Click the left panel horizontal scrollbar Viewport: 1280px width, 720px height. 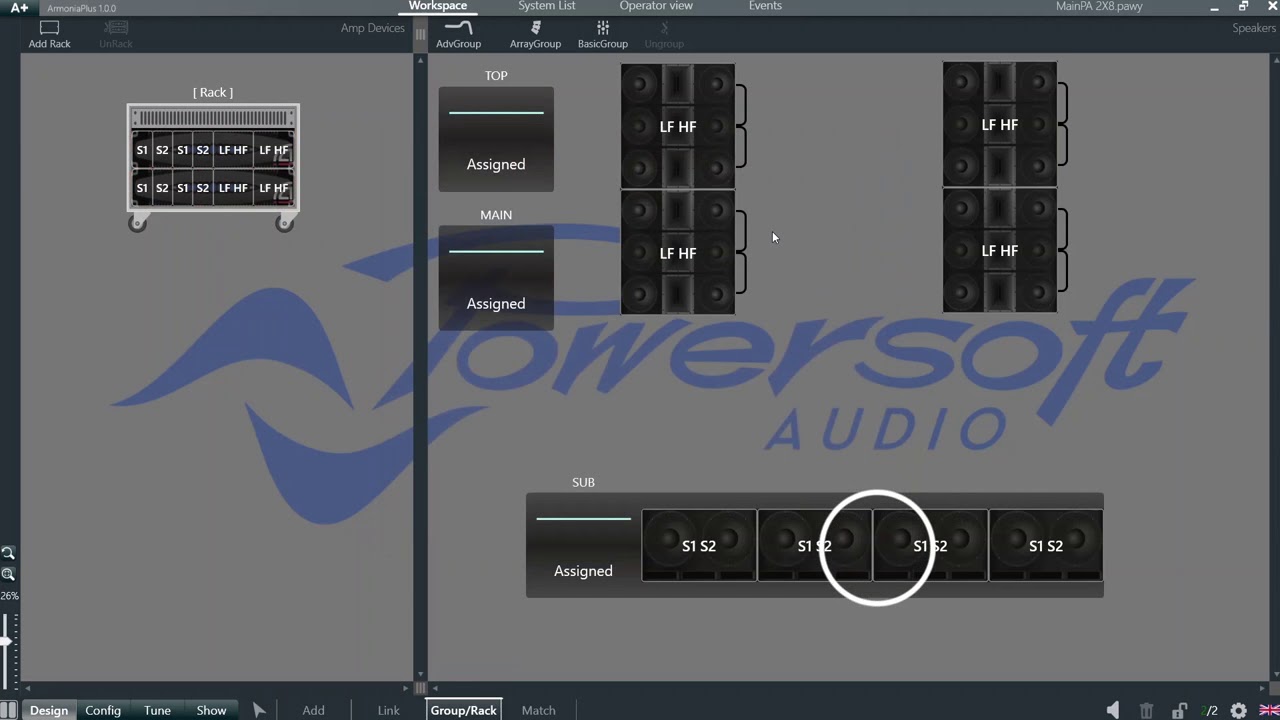coord(217,688)
